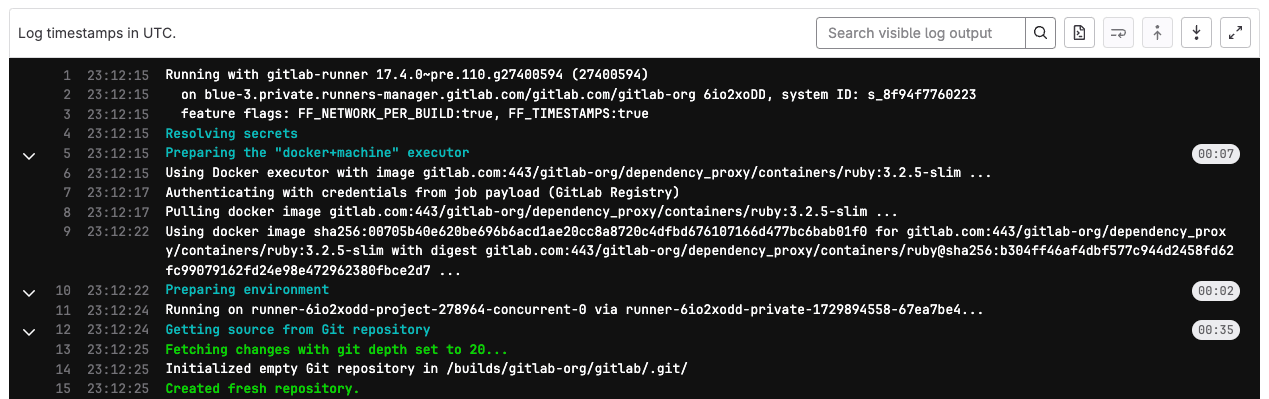1269x399 pixels.
Task: Collapse the Preparing environment section chevron
Action: tap(29, 291)
